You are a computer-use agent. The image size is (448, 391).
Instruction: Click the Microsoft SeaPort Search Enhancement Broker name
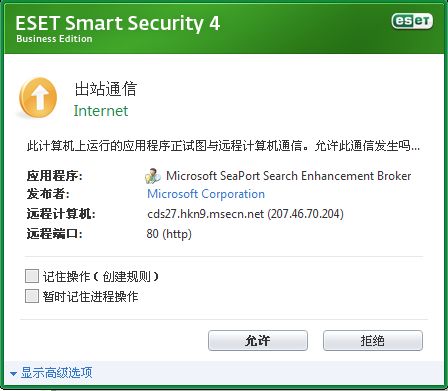pyautogui.click(x=289, y=176)
